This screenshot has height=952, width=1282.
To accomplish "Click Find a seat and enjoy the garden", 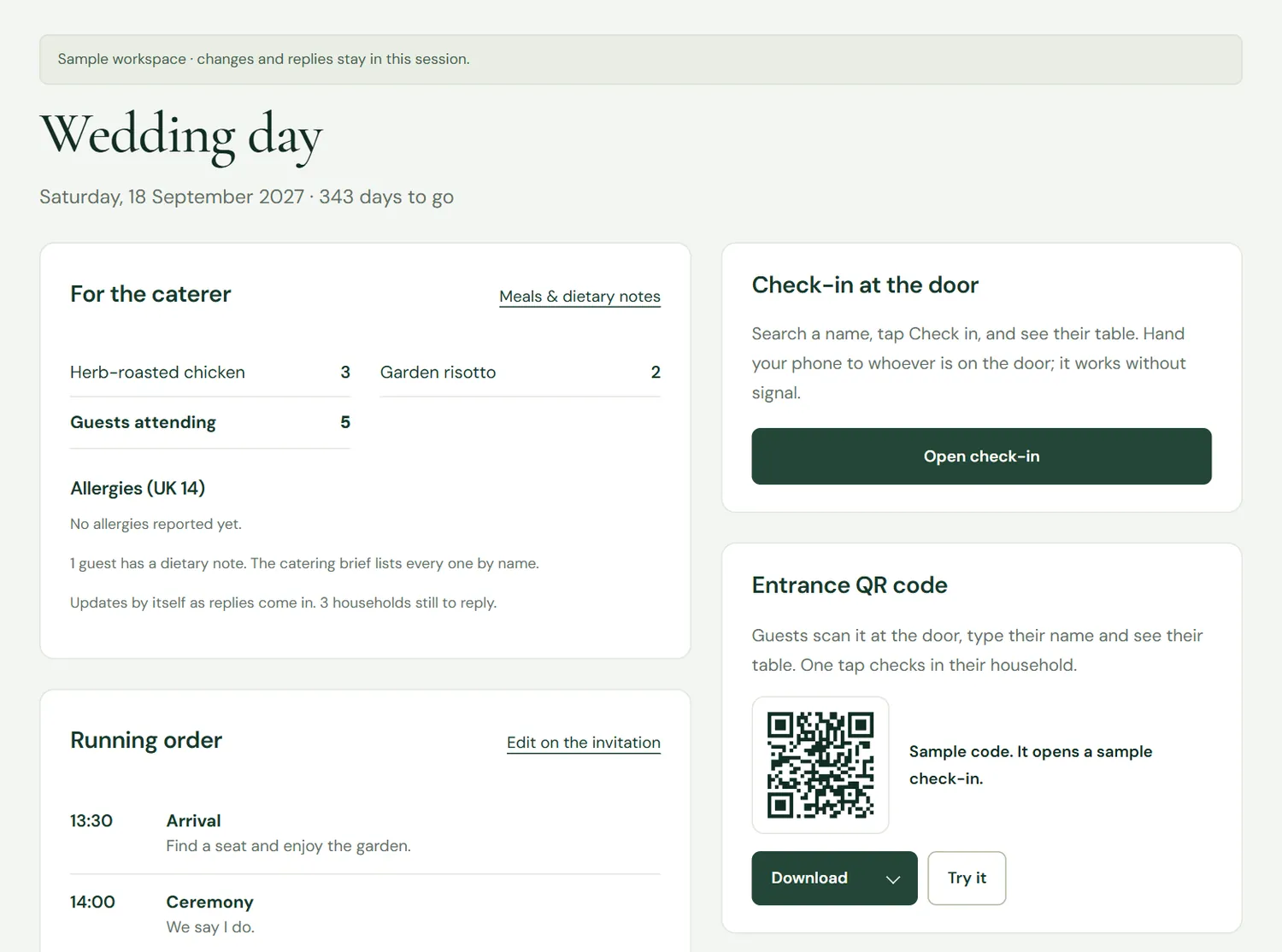I will [x=288, y=846].
